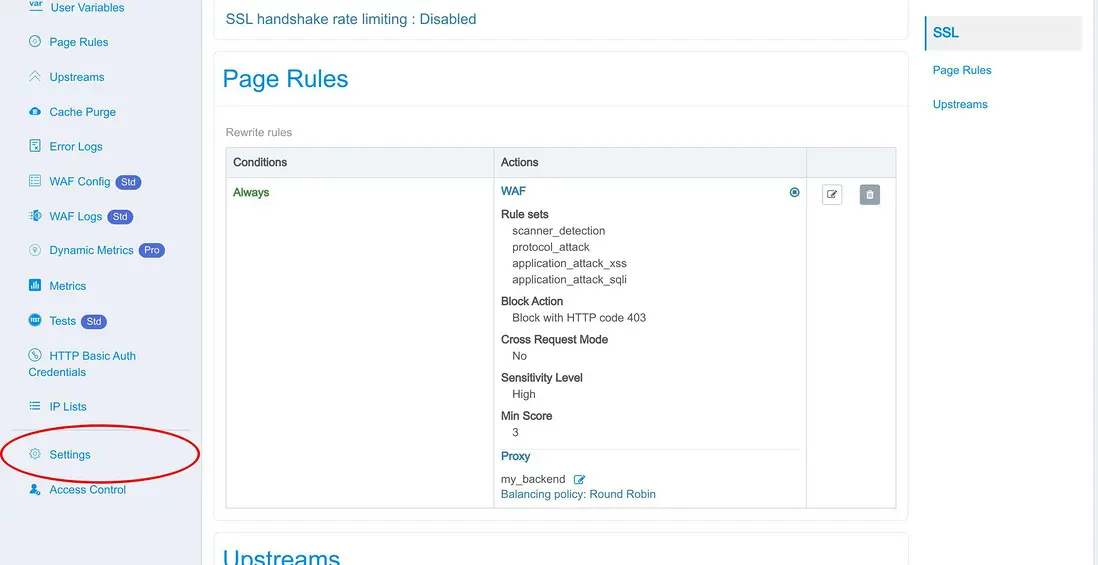Click the Std badge next to Tests

pos(94,321)
